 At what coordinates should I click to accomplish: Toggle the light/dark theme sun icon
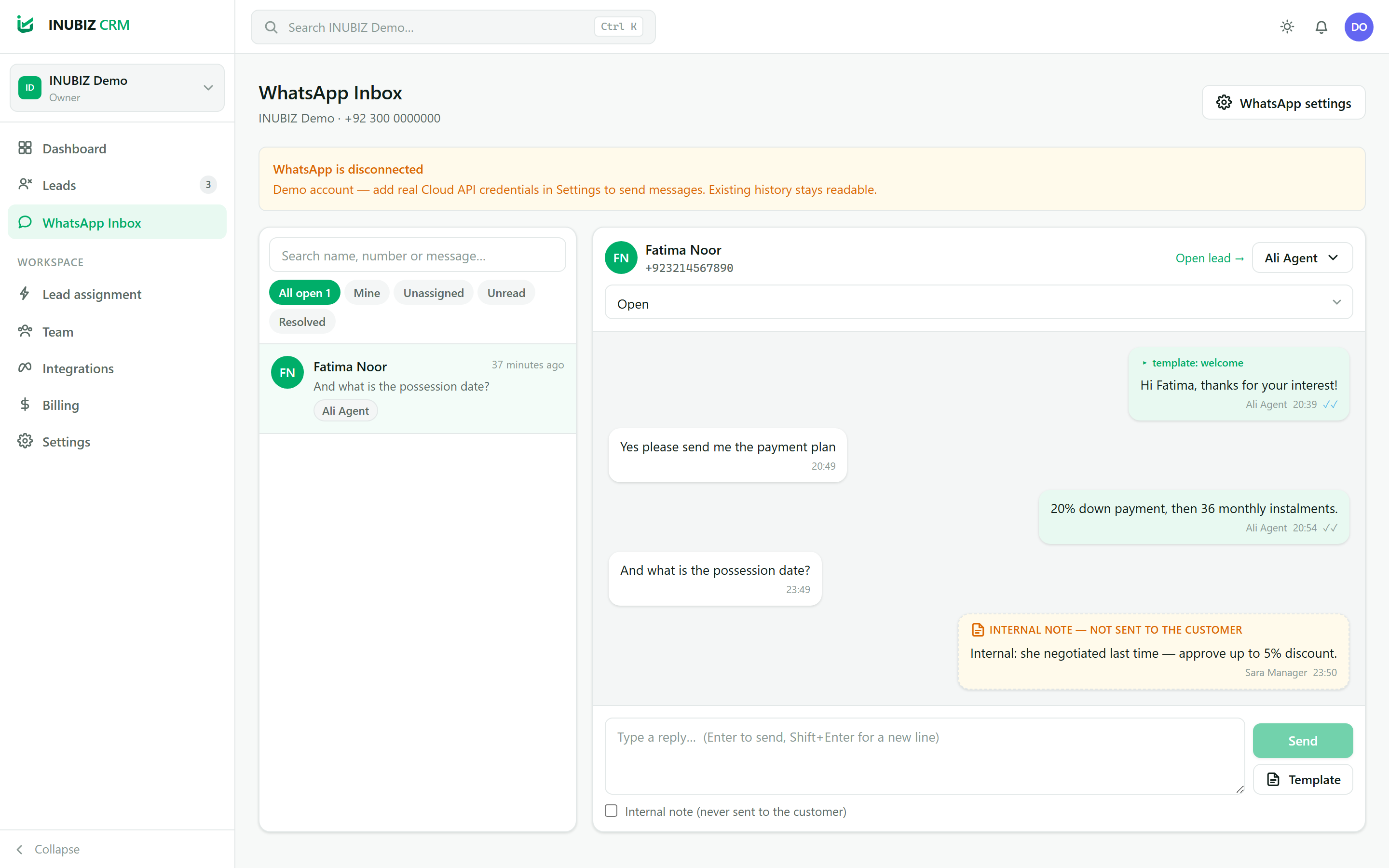[x=1287, y=27]
